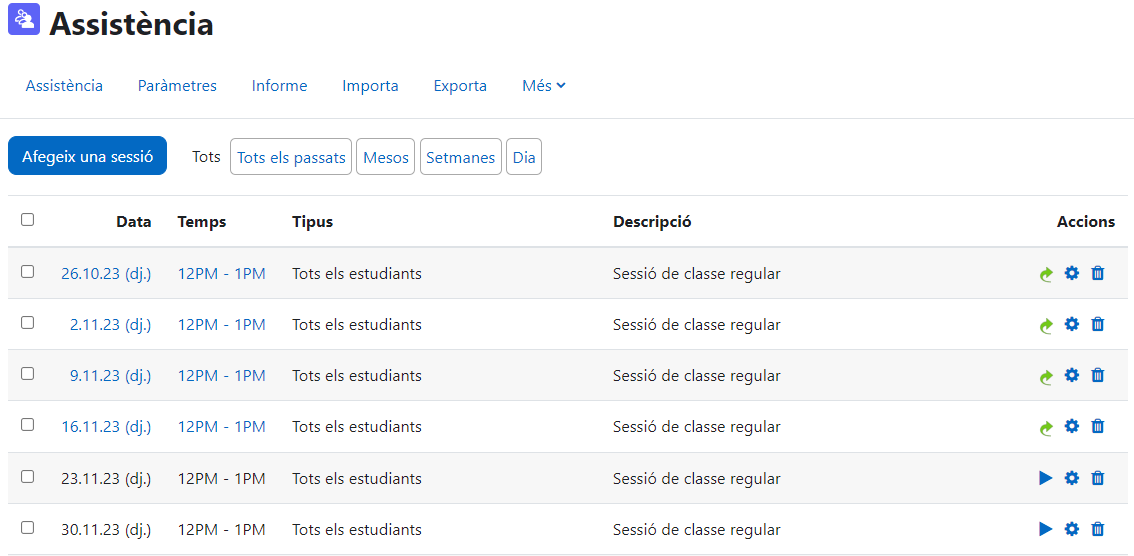Take attendance for 23.11.23 session (play icon)

(x=1046, y=478)
